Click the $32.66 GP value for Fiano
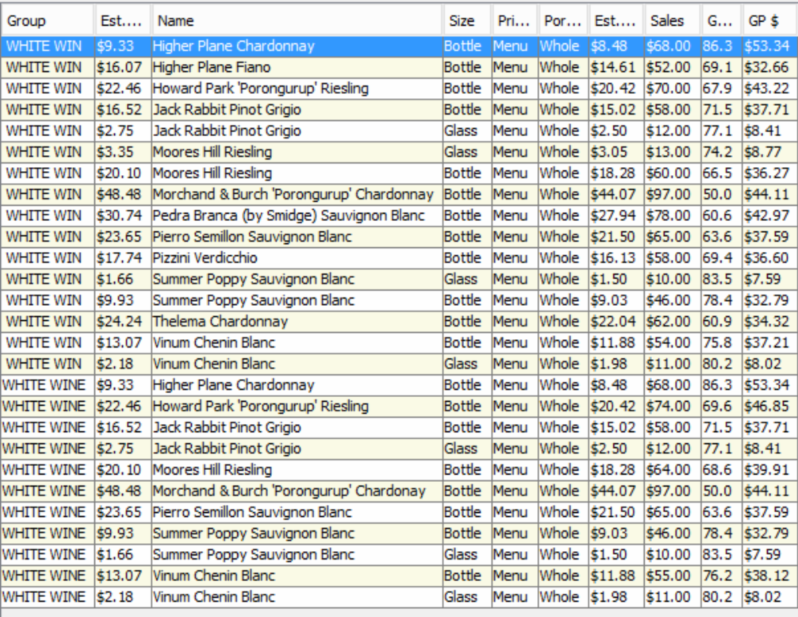The width and height of the screenshot is (798, 617). coord(767,67)
